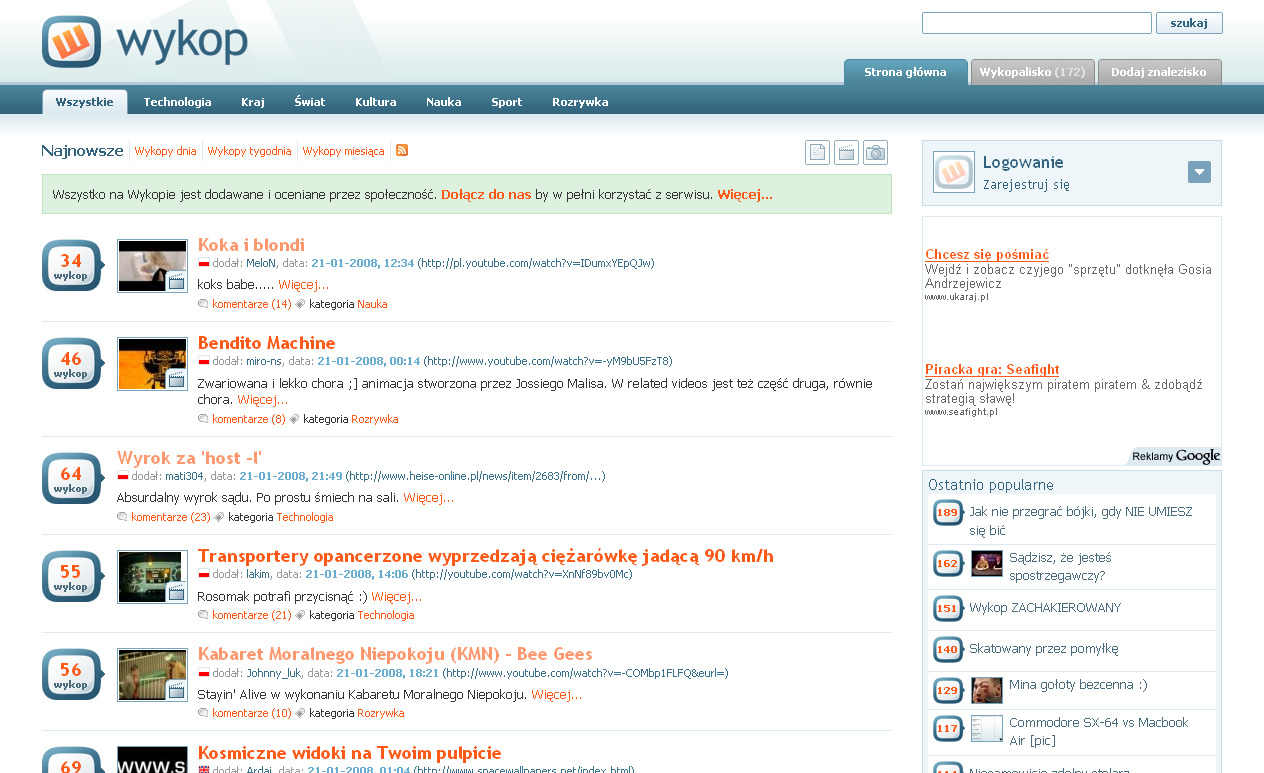Open the Dodaj znalezisko tab
This screenshot has height=773, width=1264.
coord(1159,72)
